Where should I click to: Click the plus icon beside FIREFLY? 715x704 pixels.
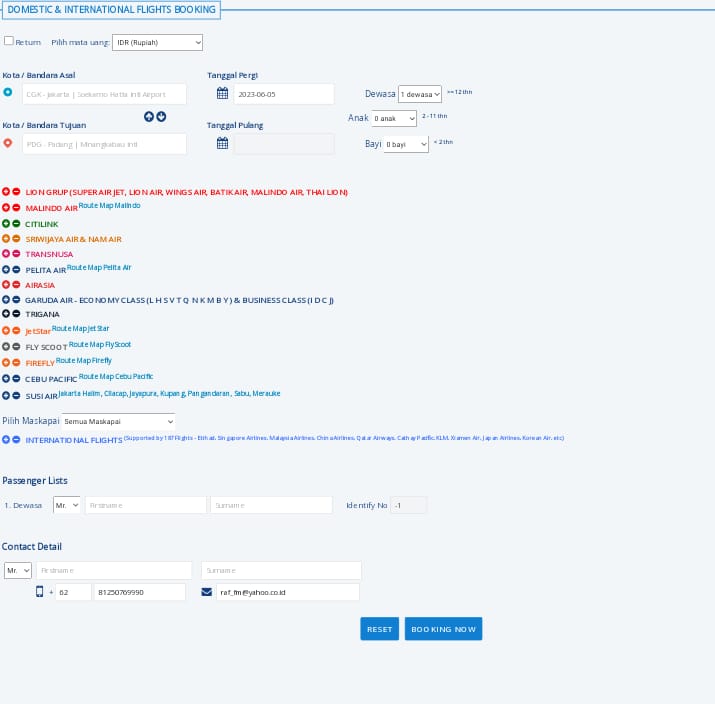[6, 362]
